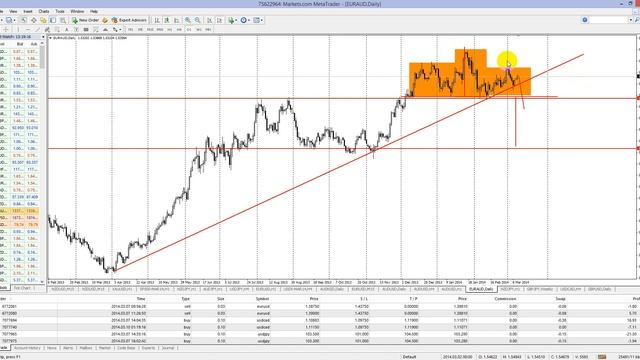Screen dimensions: 640x360
Task: Open the EURAUD,Daily chart title triangle
Action: tap(50, 38)
